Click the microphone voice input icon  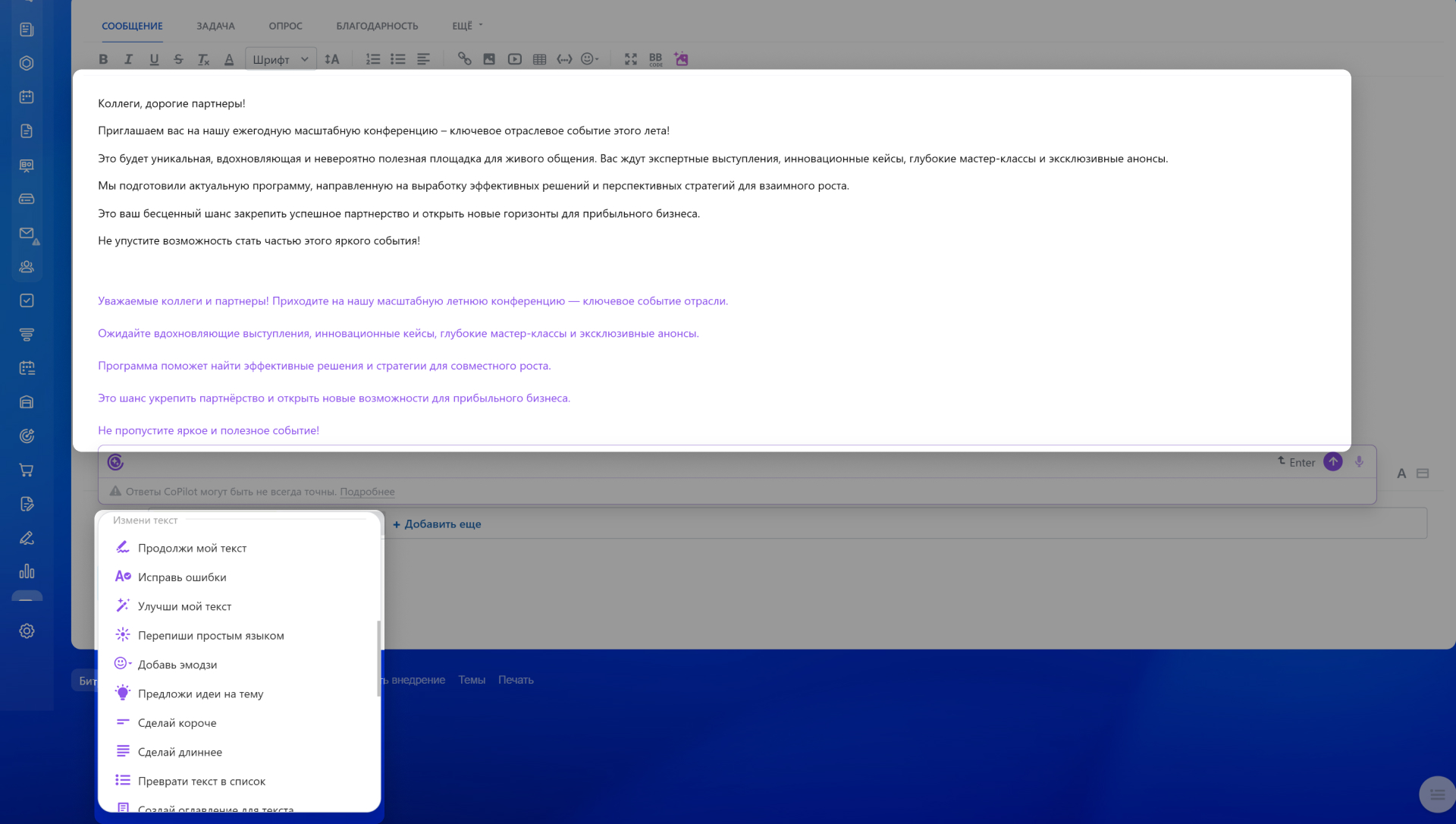tap(1359, 462)
